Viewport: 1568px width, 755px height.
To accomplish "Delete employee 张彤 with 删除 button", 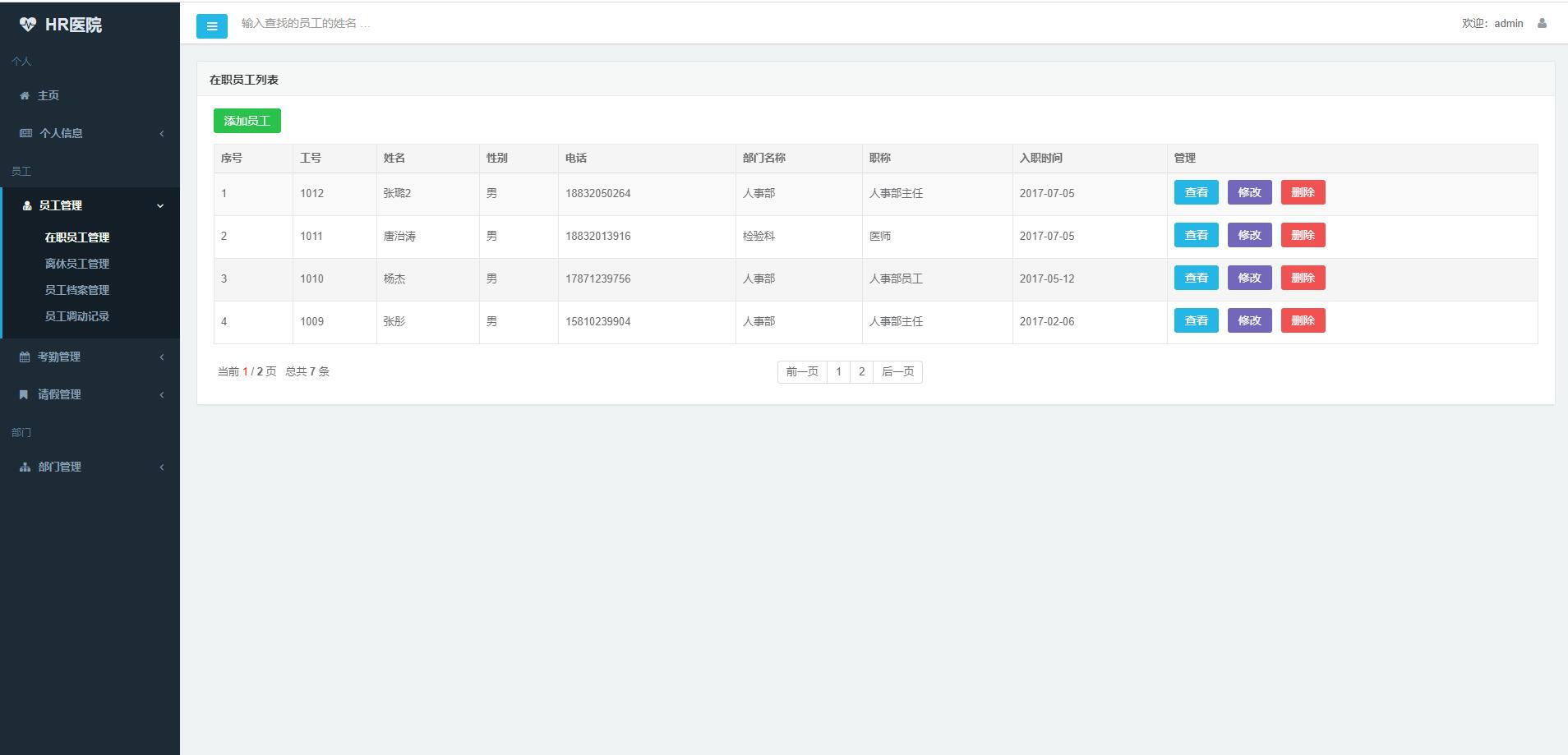I will (1303, 320).
